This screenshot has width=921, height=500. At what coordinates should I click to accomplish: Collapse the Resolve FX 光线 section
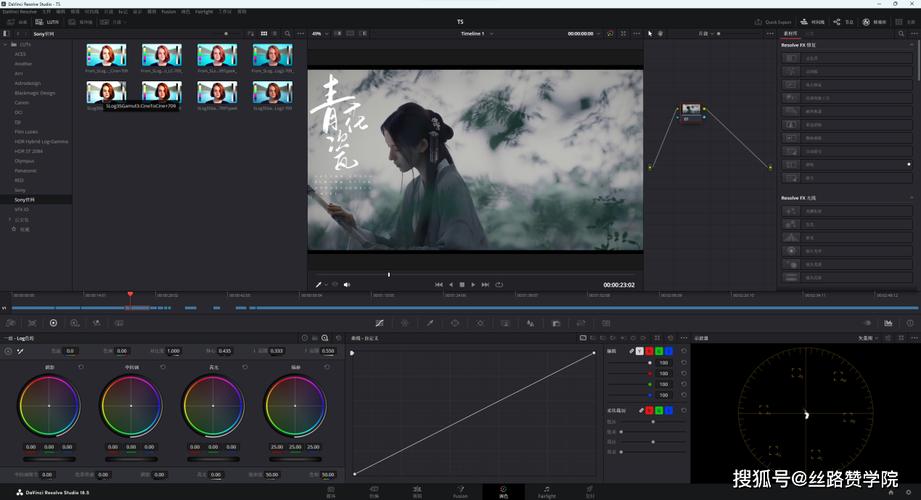point(912,197)
